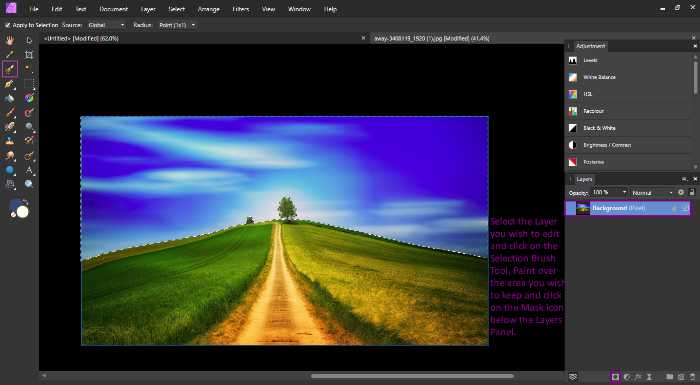
Task: Switch to the Untitled [Modified] document tab
Action: tap(81, 39)
